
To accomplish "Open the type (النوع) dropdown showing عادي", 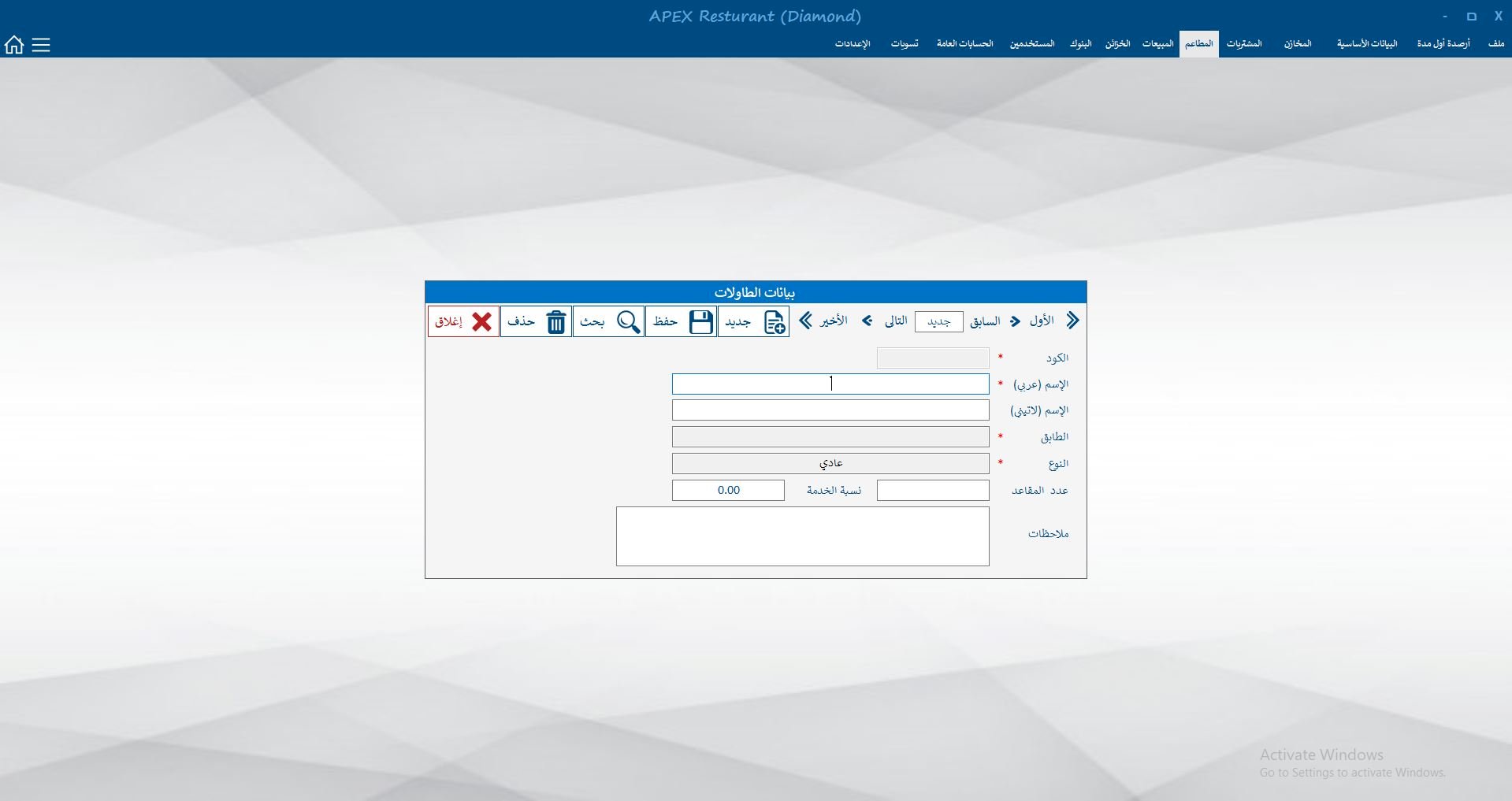I will [830, 463].
